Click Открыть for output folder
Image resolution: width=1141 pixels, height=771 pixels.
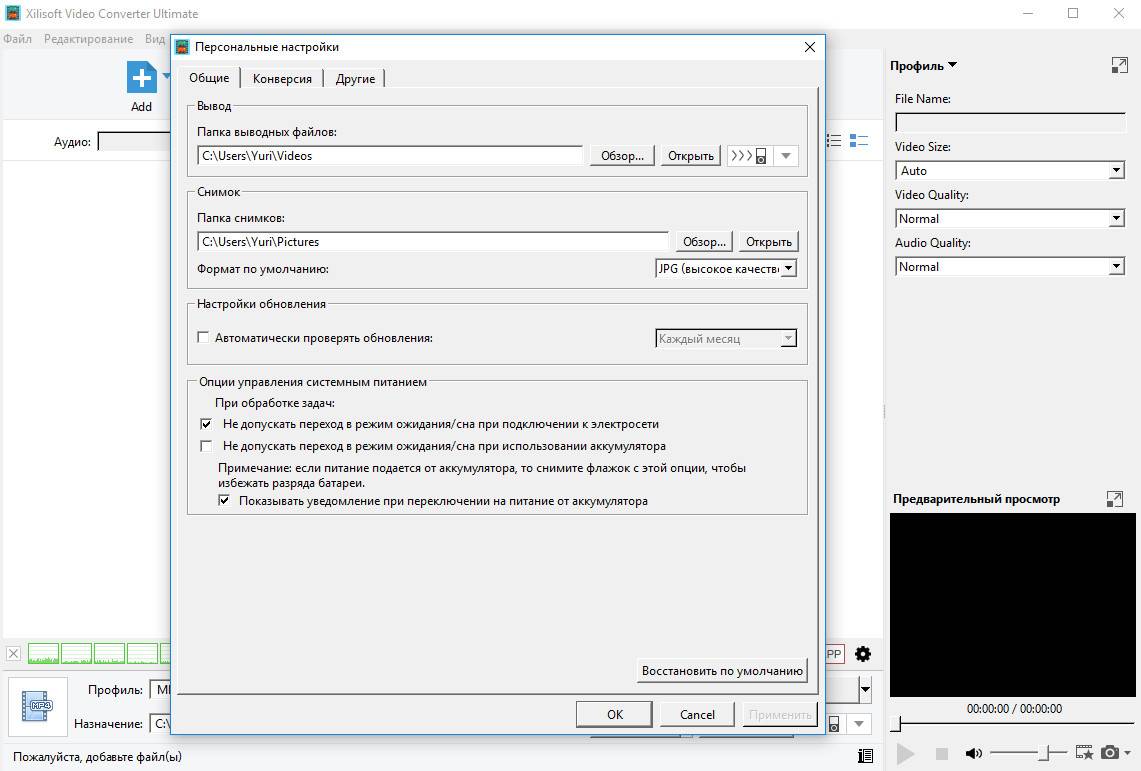[691, 156]
